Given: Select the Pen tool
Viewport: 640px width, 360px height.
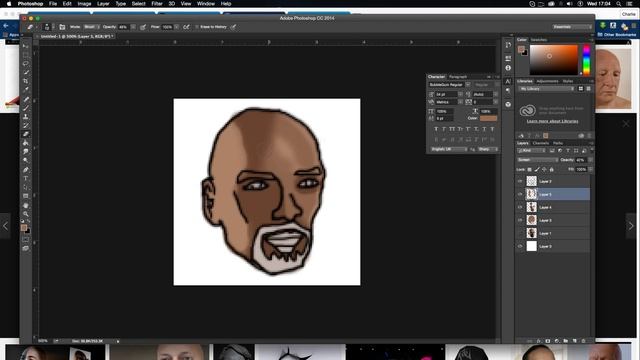Looking at the screenshot, I should (x=26, y=169).
